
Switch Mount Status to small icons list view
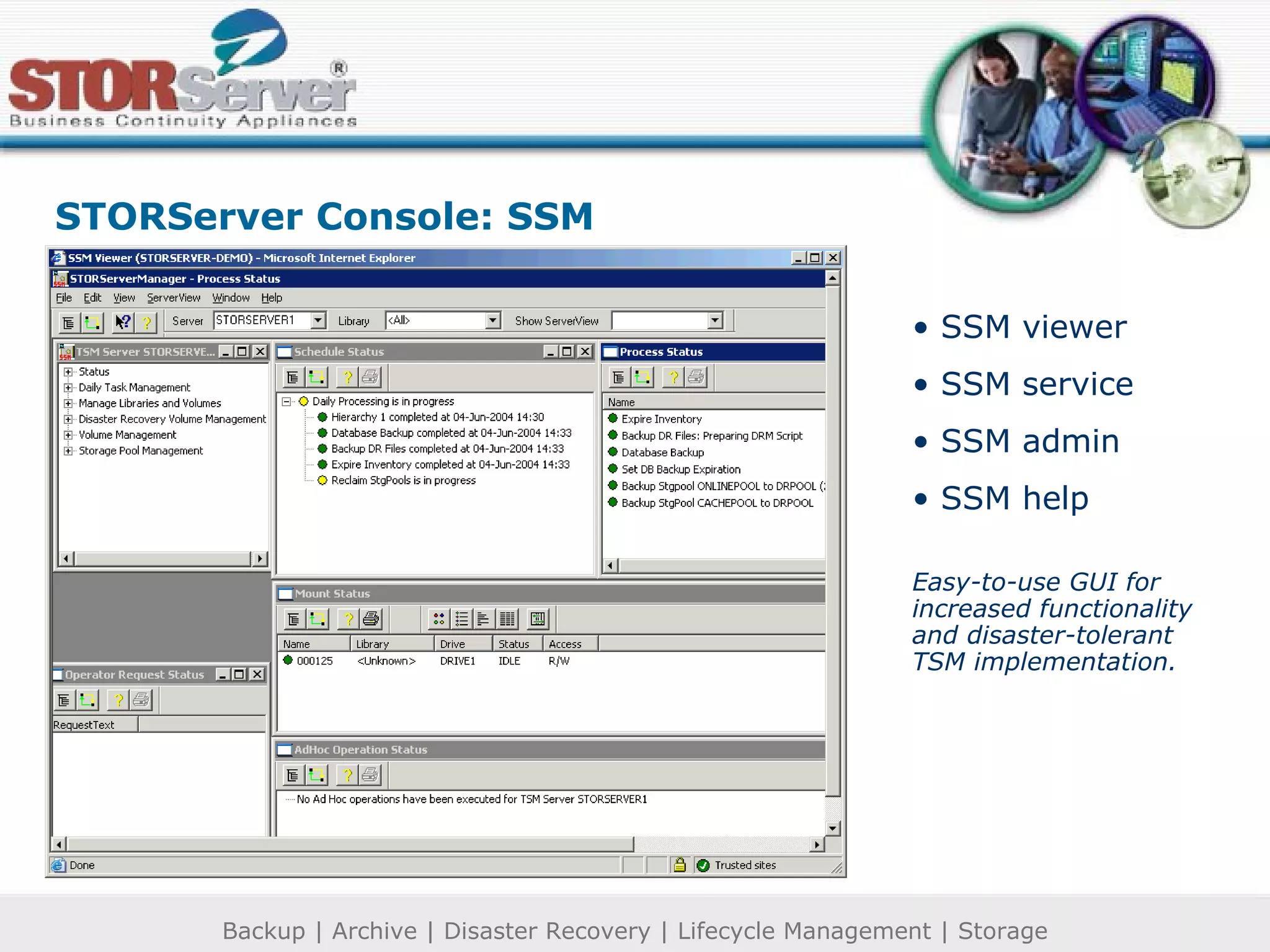click(x=461, y=619)
